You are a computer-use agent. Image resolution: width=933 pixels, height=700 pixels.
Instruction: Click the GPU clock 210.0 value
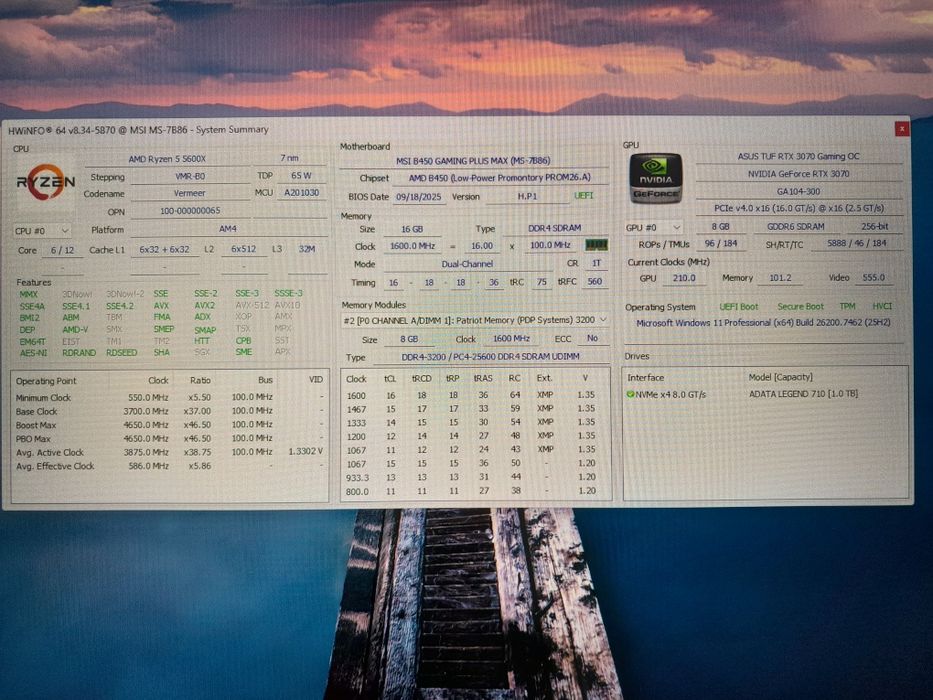point(684,278)
